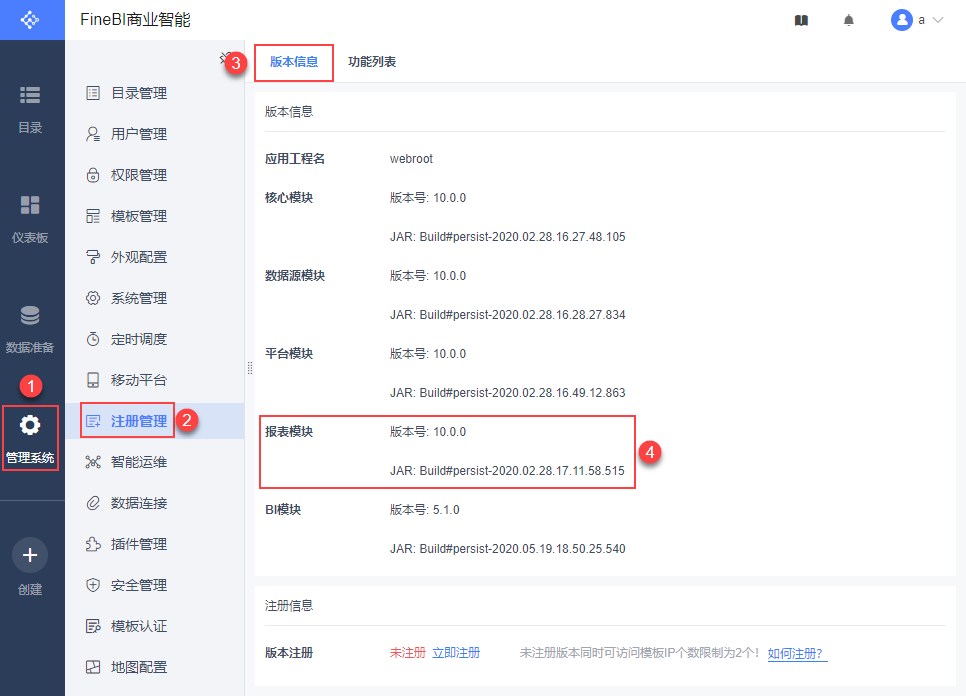Click the 安全管理 shield icon
This screenshot has height=696, width=966.
click(x=93, y=585)
